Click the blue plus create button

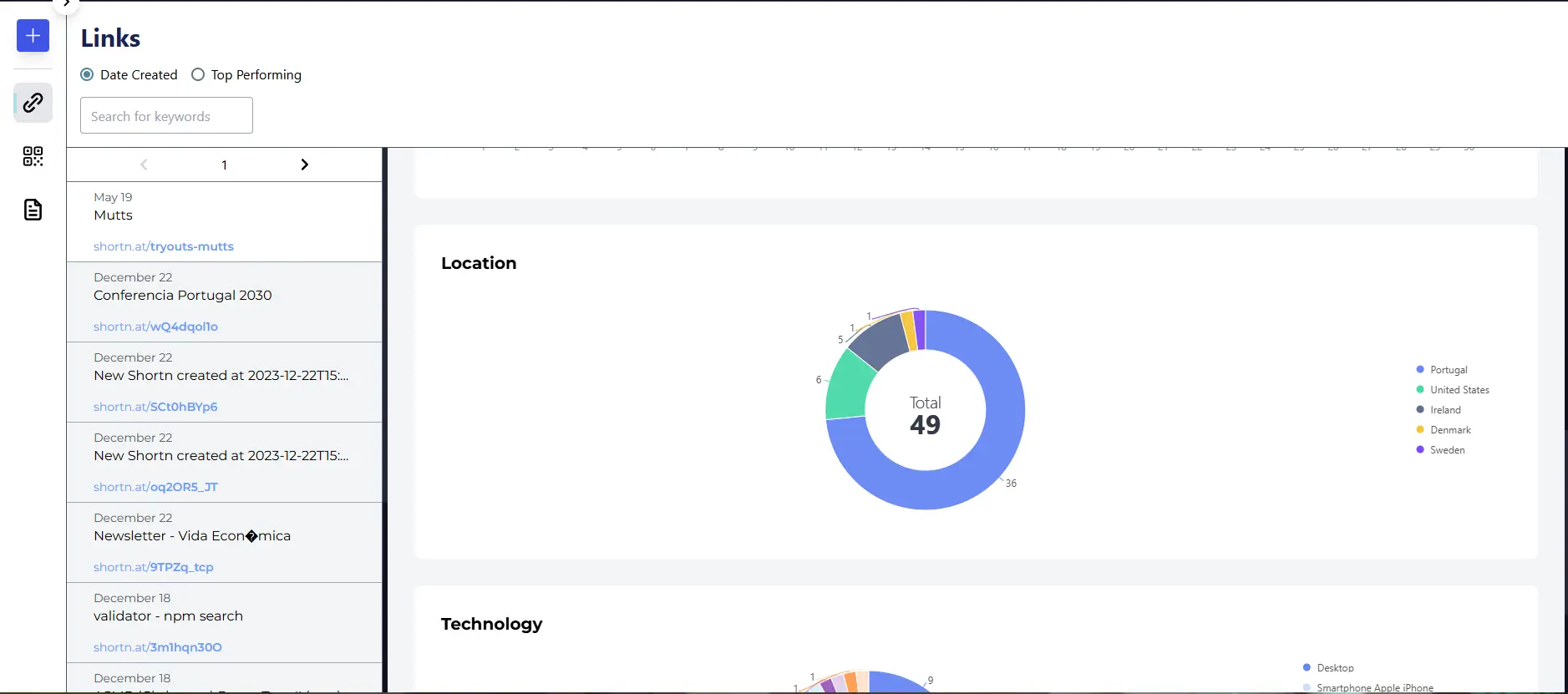click(x=33, y=36)
